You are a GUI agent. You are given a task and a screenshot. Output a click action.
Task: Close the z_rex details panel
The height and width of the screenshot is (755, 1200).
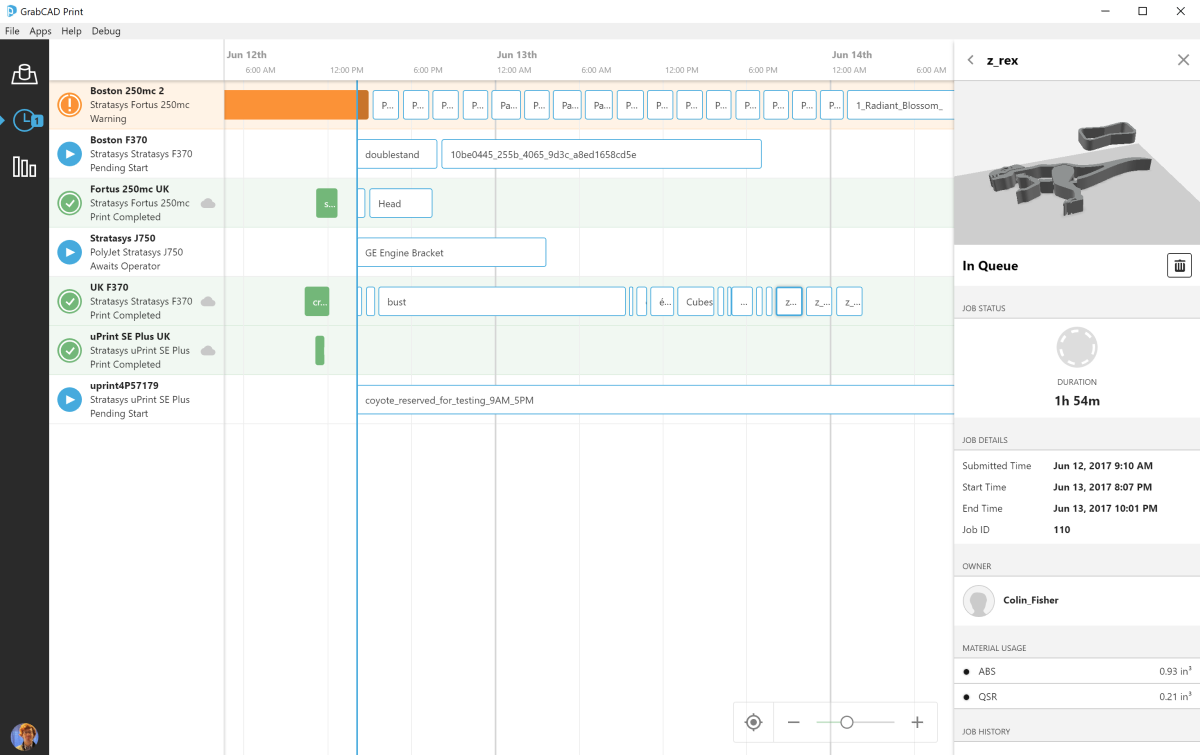point(1183,60)
